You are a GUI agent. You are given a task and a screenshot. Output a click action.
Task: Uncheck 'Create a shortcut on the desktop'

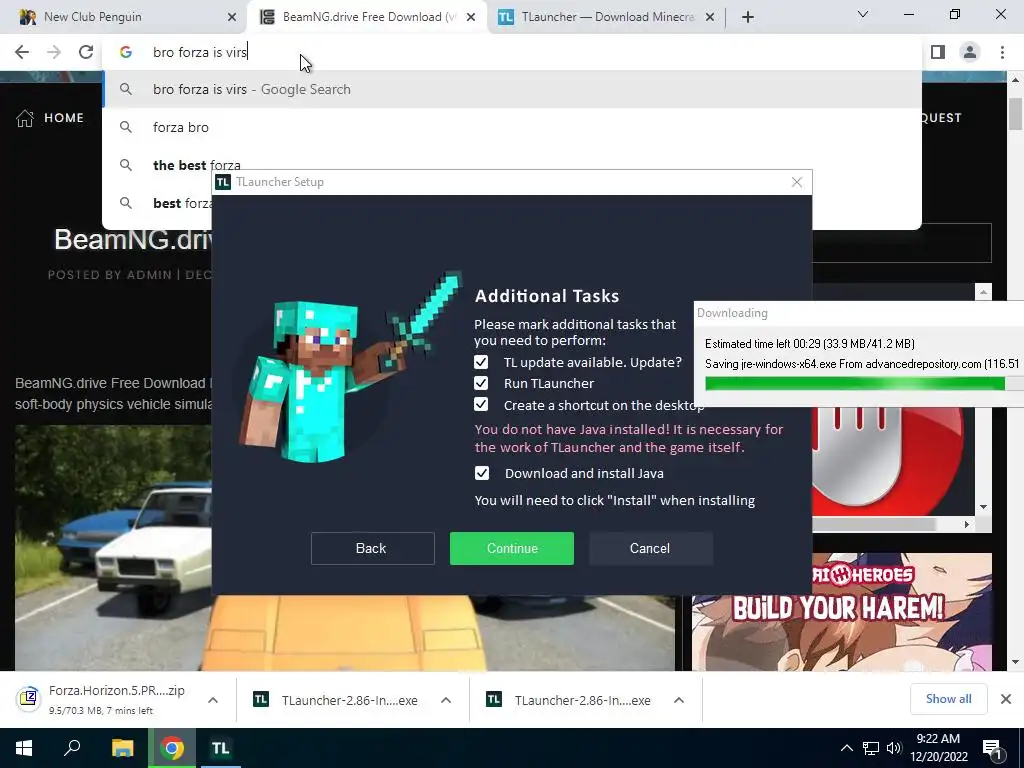(x=481, y=404)
